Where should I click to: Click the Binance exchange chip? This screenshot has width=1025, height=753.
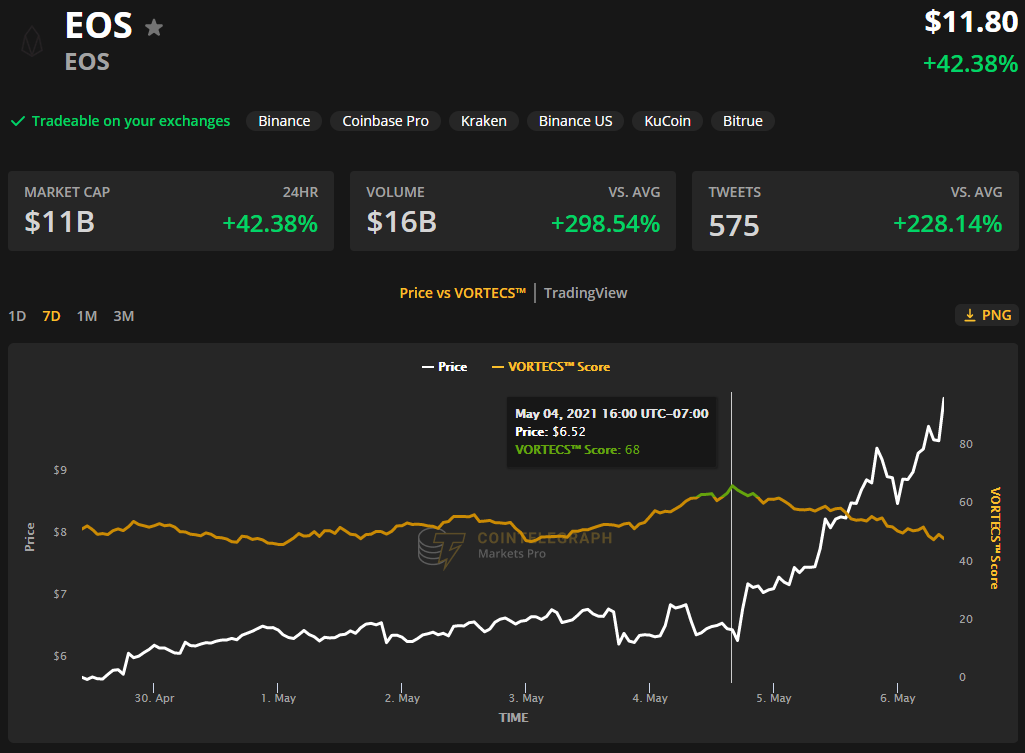coord(284,121)
